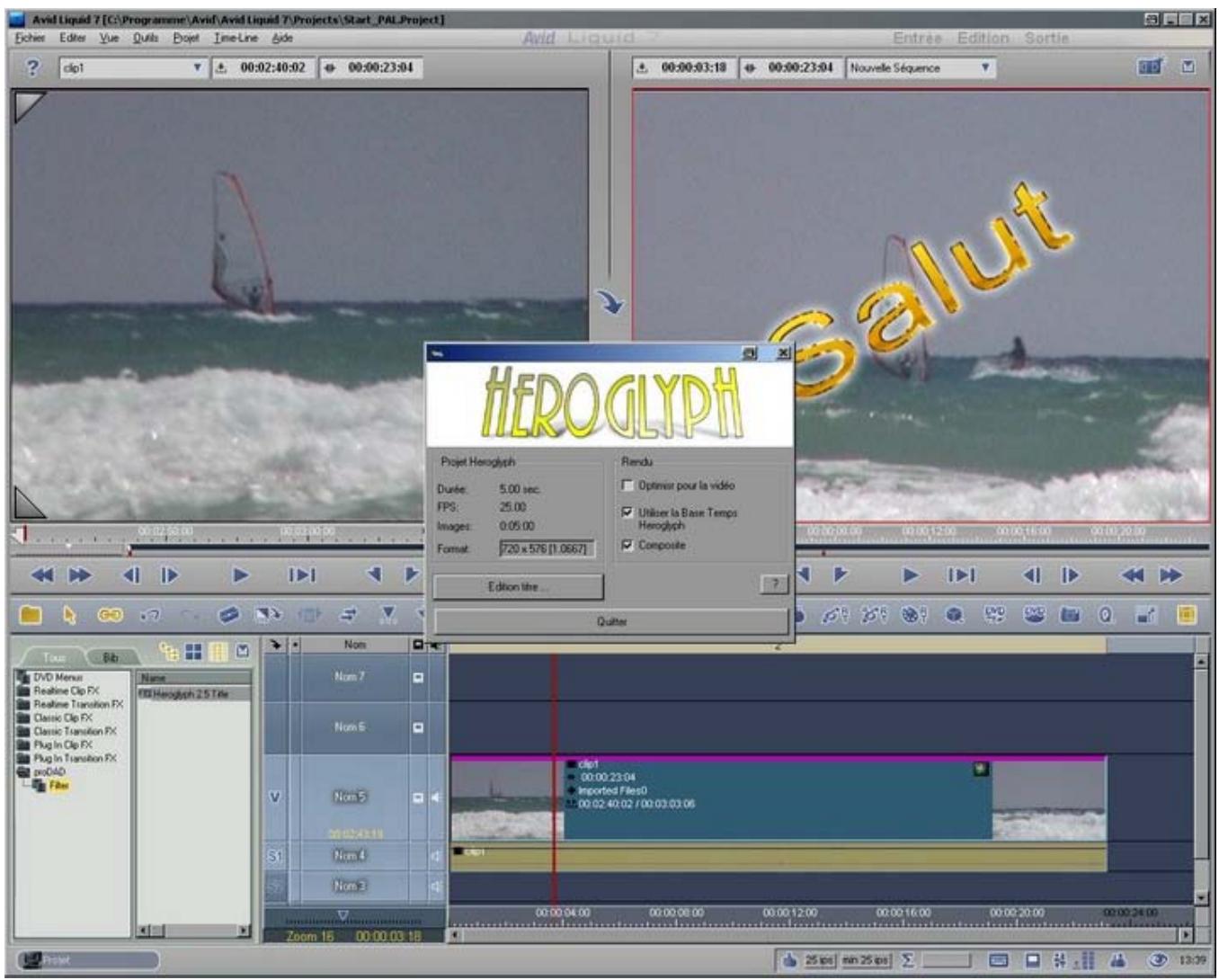Mute audio of Nom 4 track
Image resolution: width=1219 pixels, height=980 pixels.
[436, 856]
